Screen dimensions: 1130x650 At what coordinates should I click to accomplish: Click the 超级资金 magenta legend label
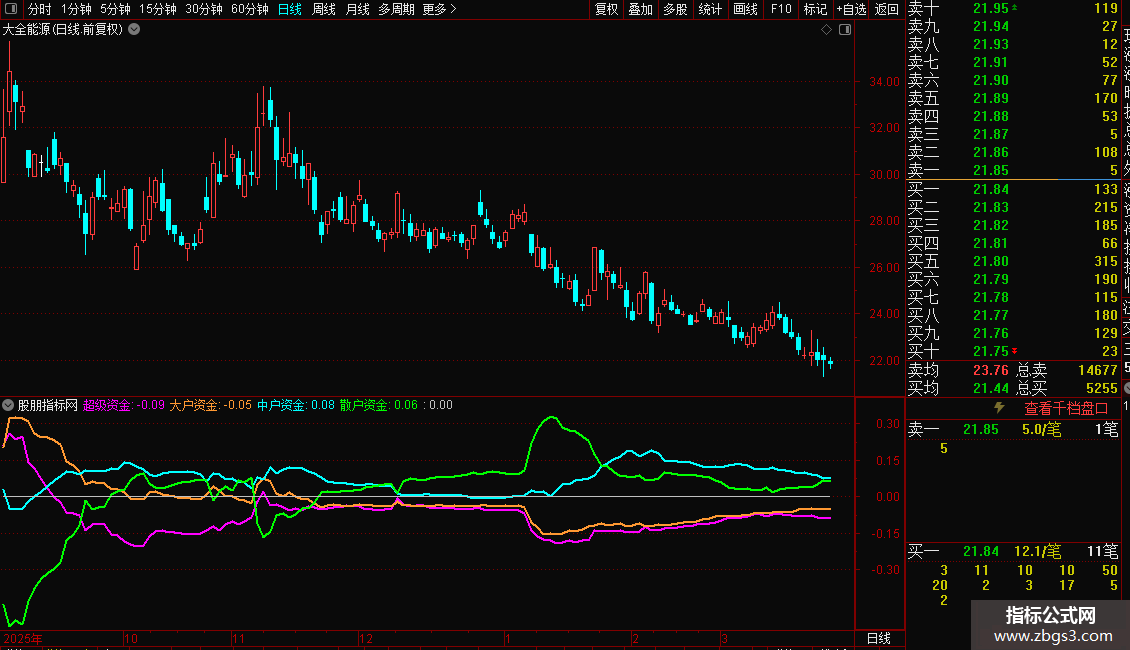(107, 405)
